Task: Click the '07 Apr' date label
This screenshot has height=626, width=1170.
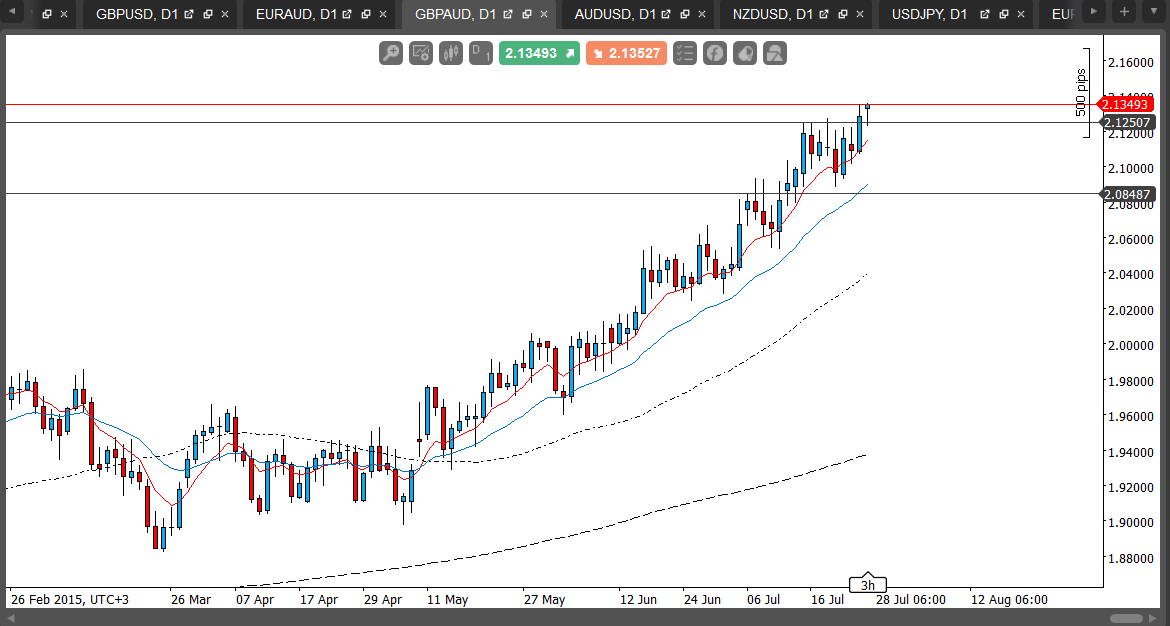Action: pyautogui.click(x=254, y=600)
